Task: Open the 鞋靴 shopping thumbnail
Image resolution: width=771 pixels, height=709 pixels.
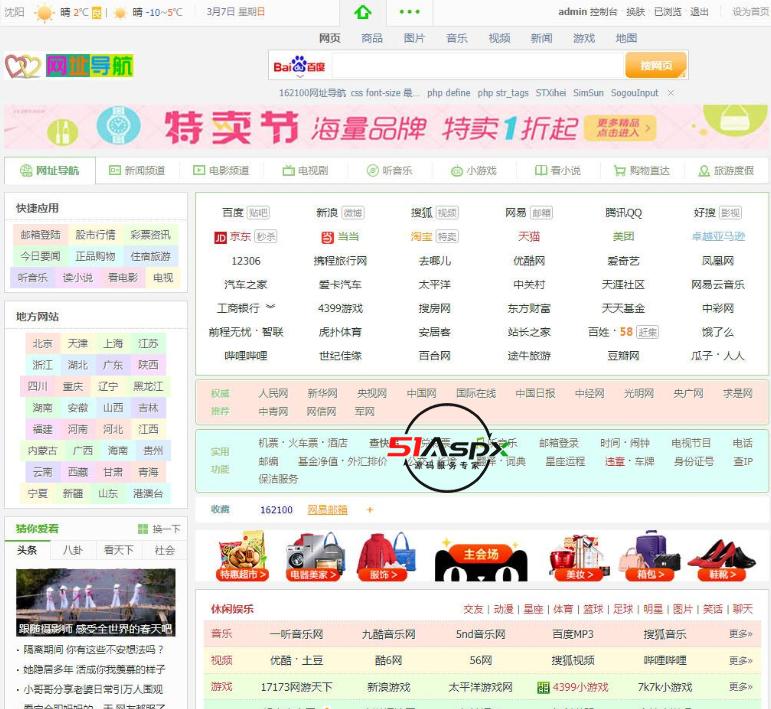Action: [722, 558]
